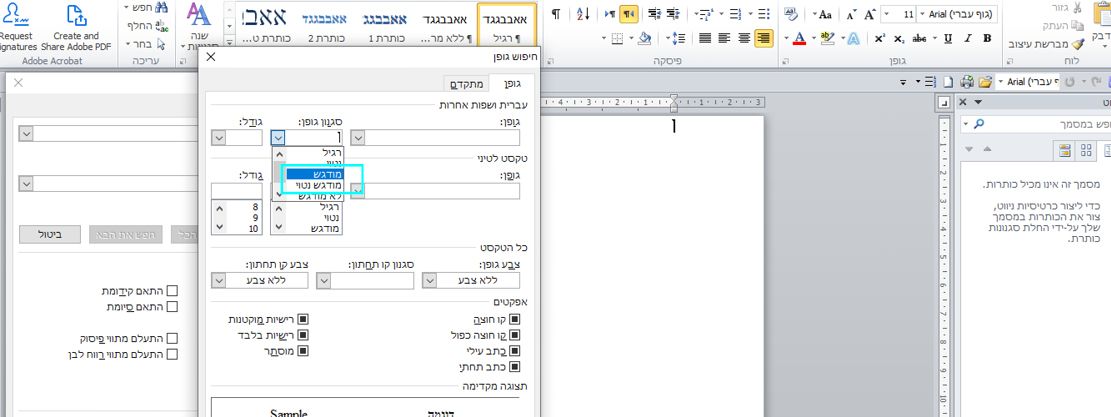This screenshot has width=1111, height=417.
Task: Set left-to-right text direction
Action: 609,14
